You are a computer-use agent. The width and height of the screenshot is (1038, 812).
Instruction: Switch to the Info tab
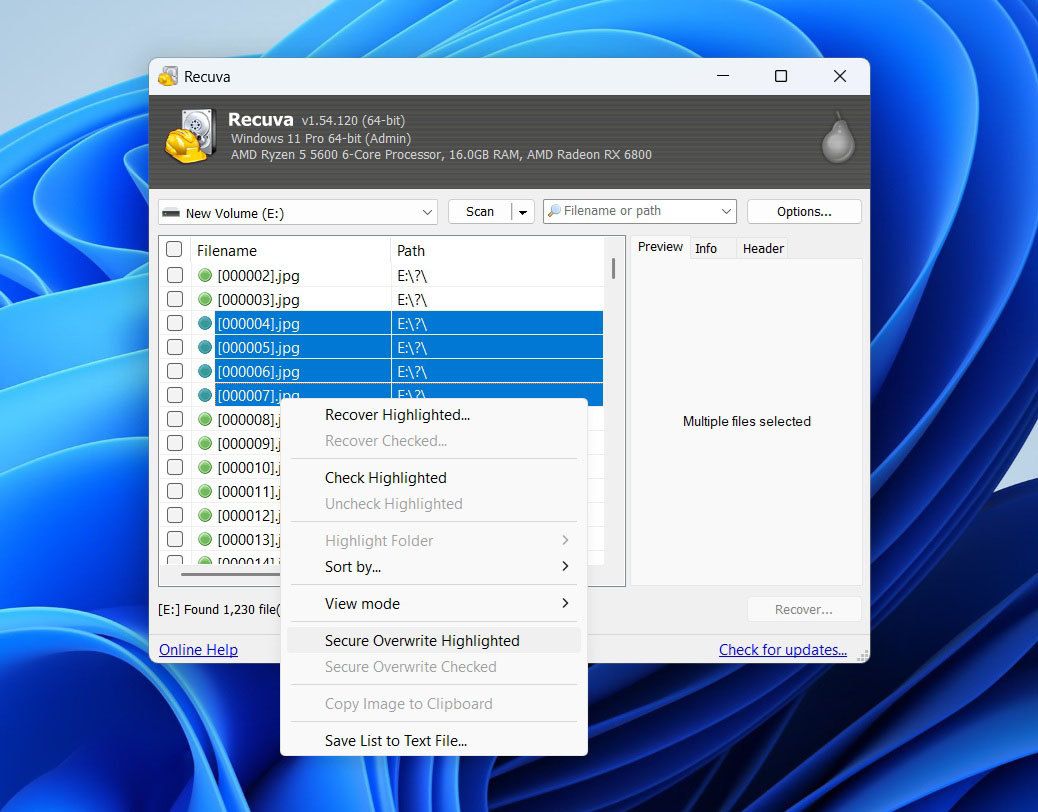click(x=706, y=249)
